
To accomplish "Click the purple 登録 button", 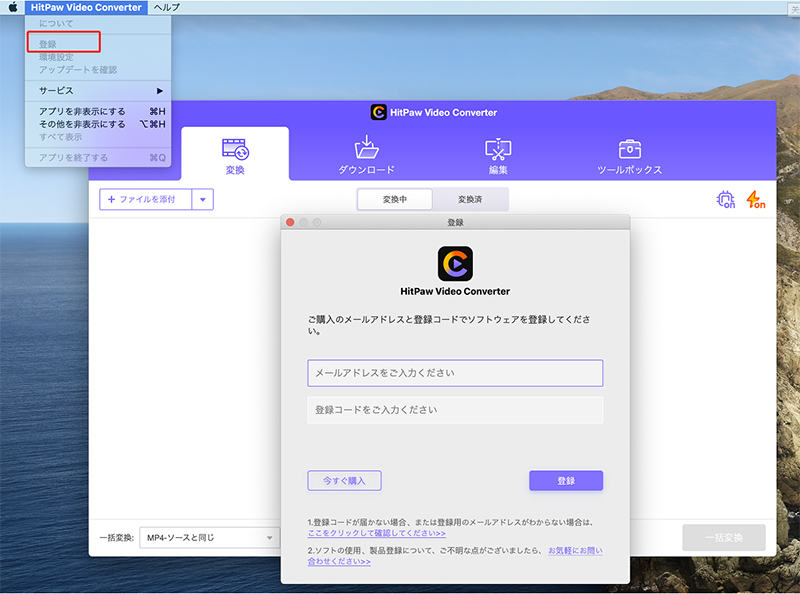I will 566,481.
